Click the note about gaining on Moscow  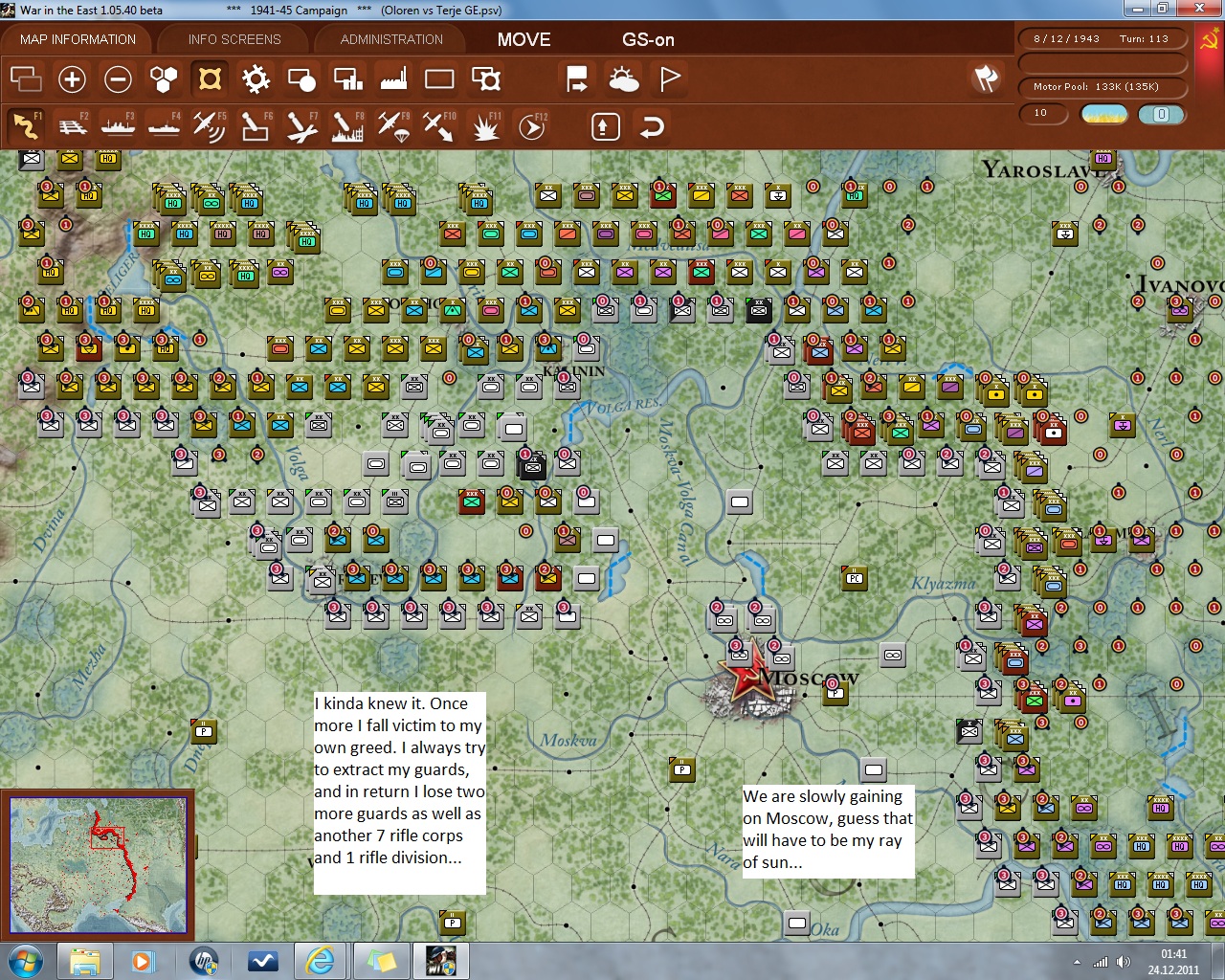pyautogui.click(x=828, y=830)
